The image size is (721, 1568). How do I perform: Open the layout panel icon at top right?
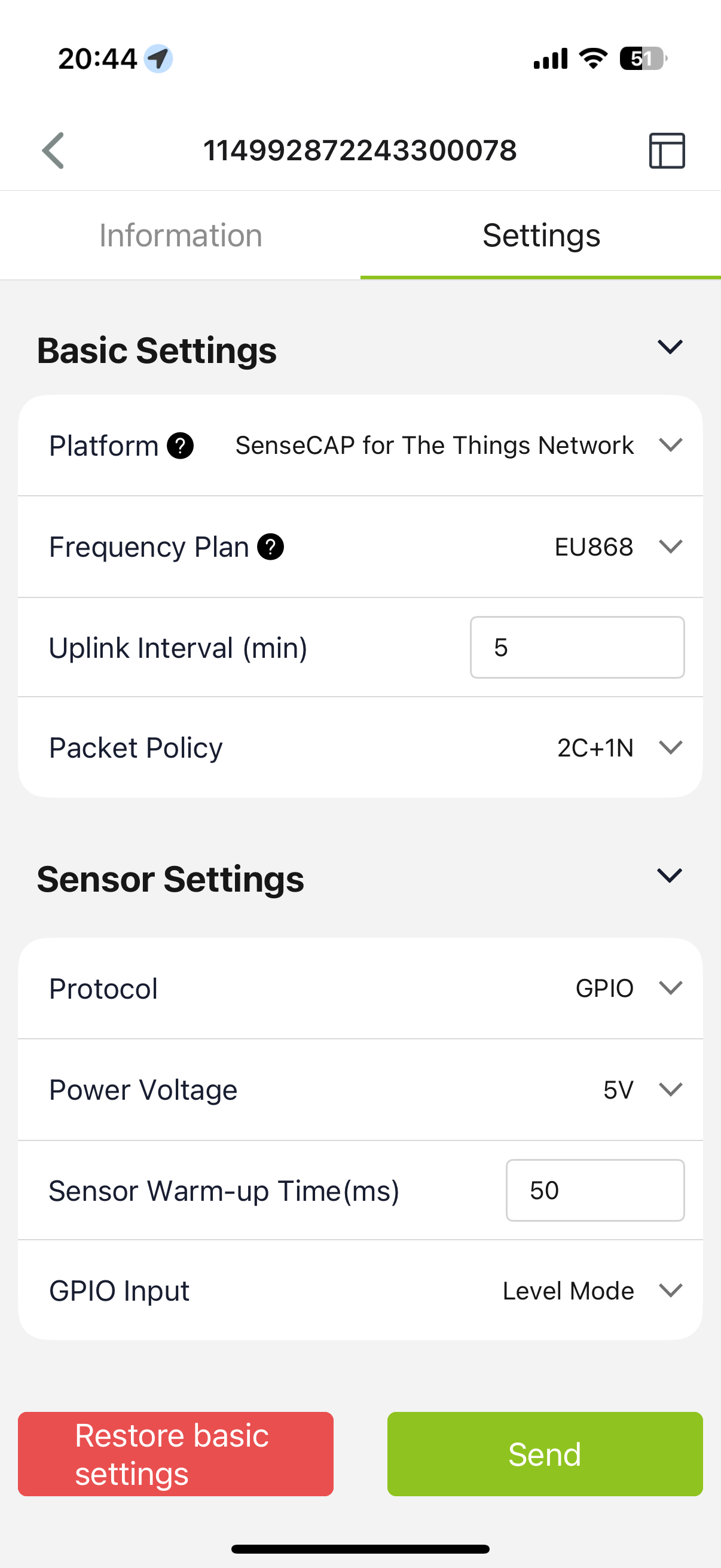point(667,150)
